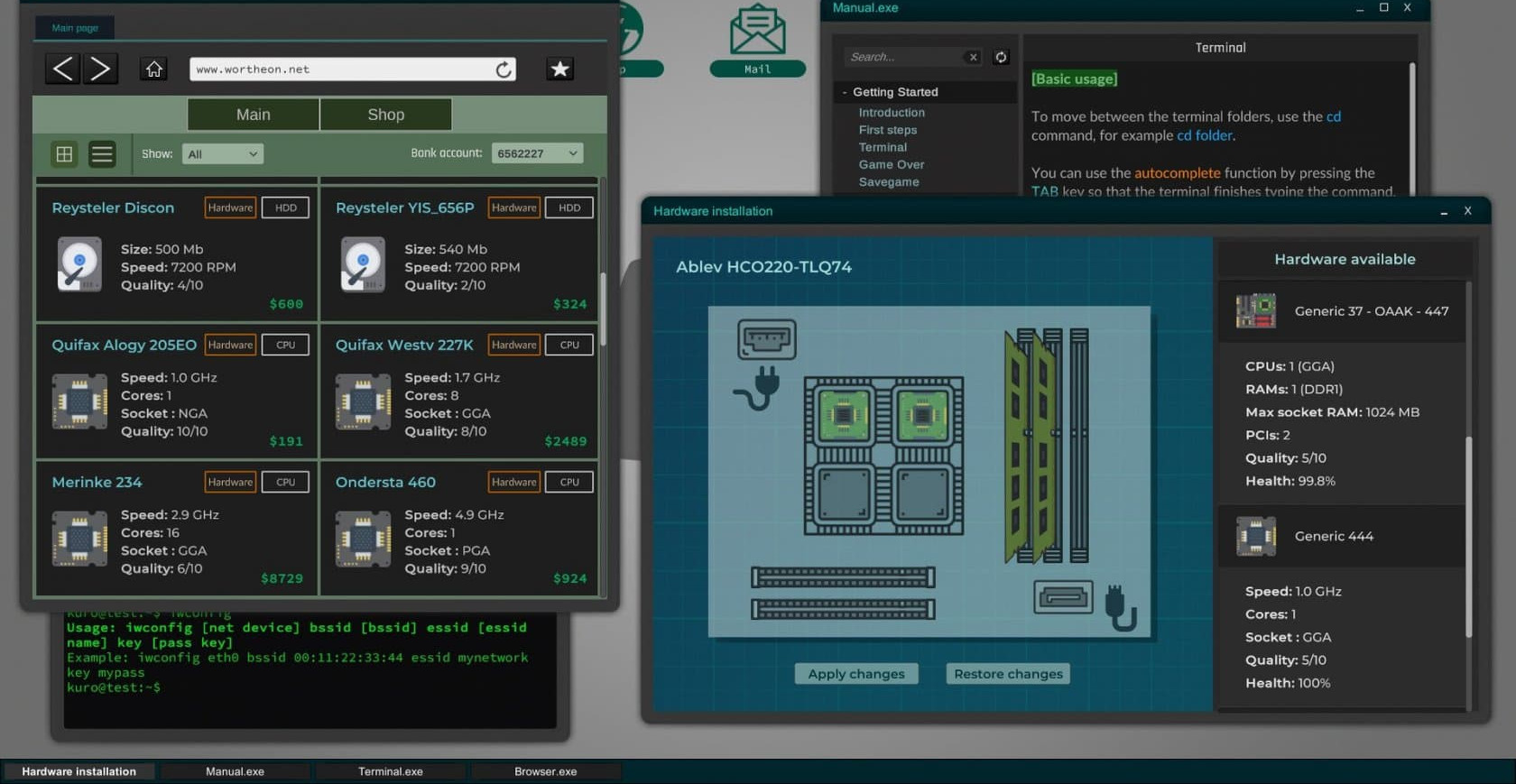Image resolution: width=1516 pixels, height=784 pixels.
Task: Open the Shop tab
Action: 385,115
